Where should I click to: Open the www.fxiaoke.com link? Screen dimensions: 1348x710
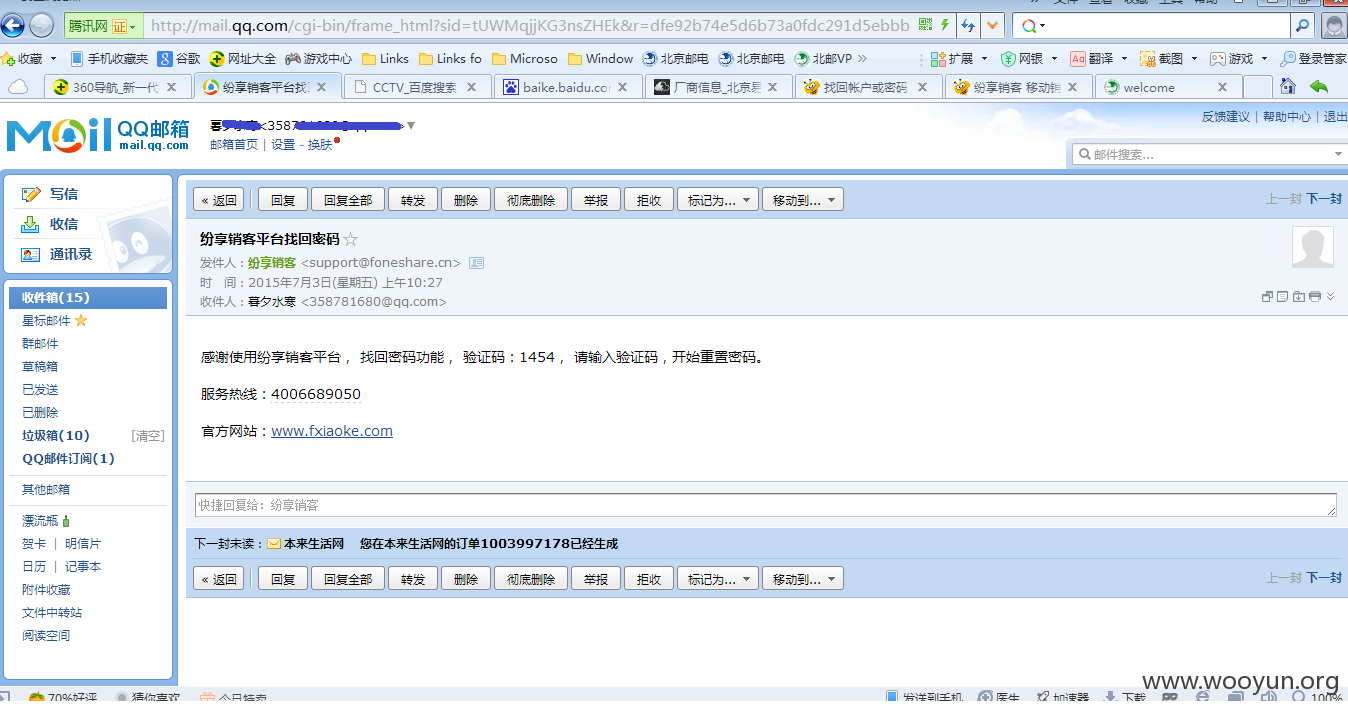point(332,431)
